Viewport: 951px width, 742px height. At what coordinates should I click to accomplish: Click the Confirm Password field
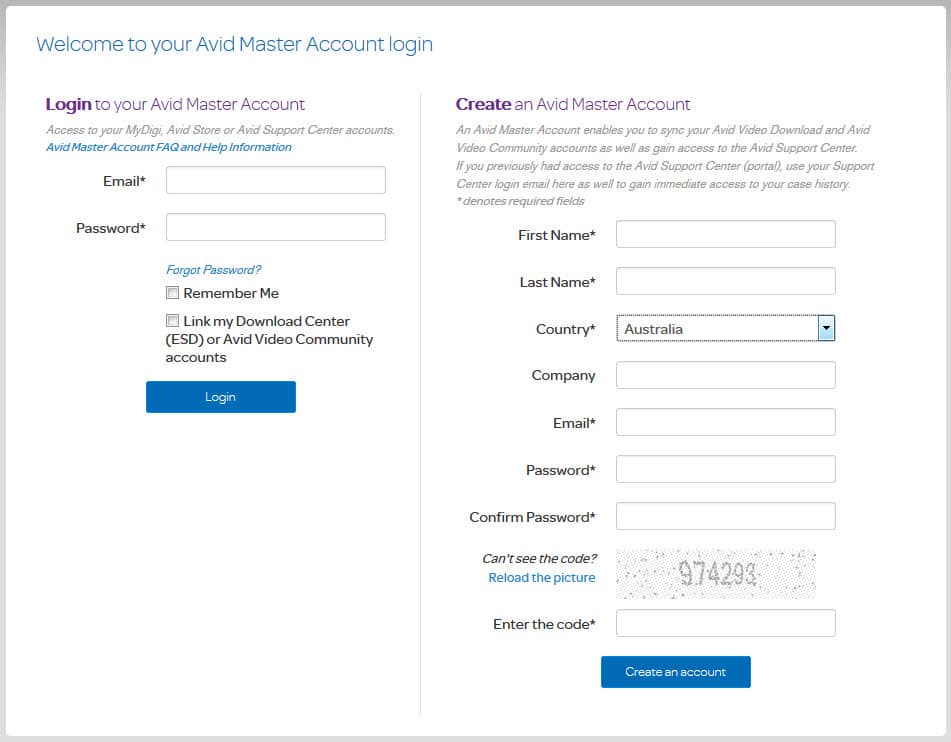pyautogui.click(x=725, y=516)
